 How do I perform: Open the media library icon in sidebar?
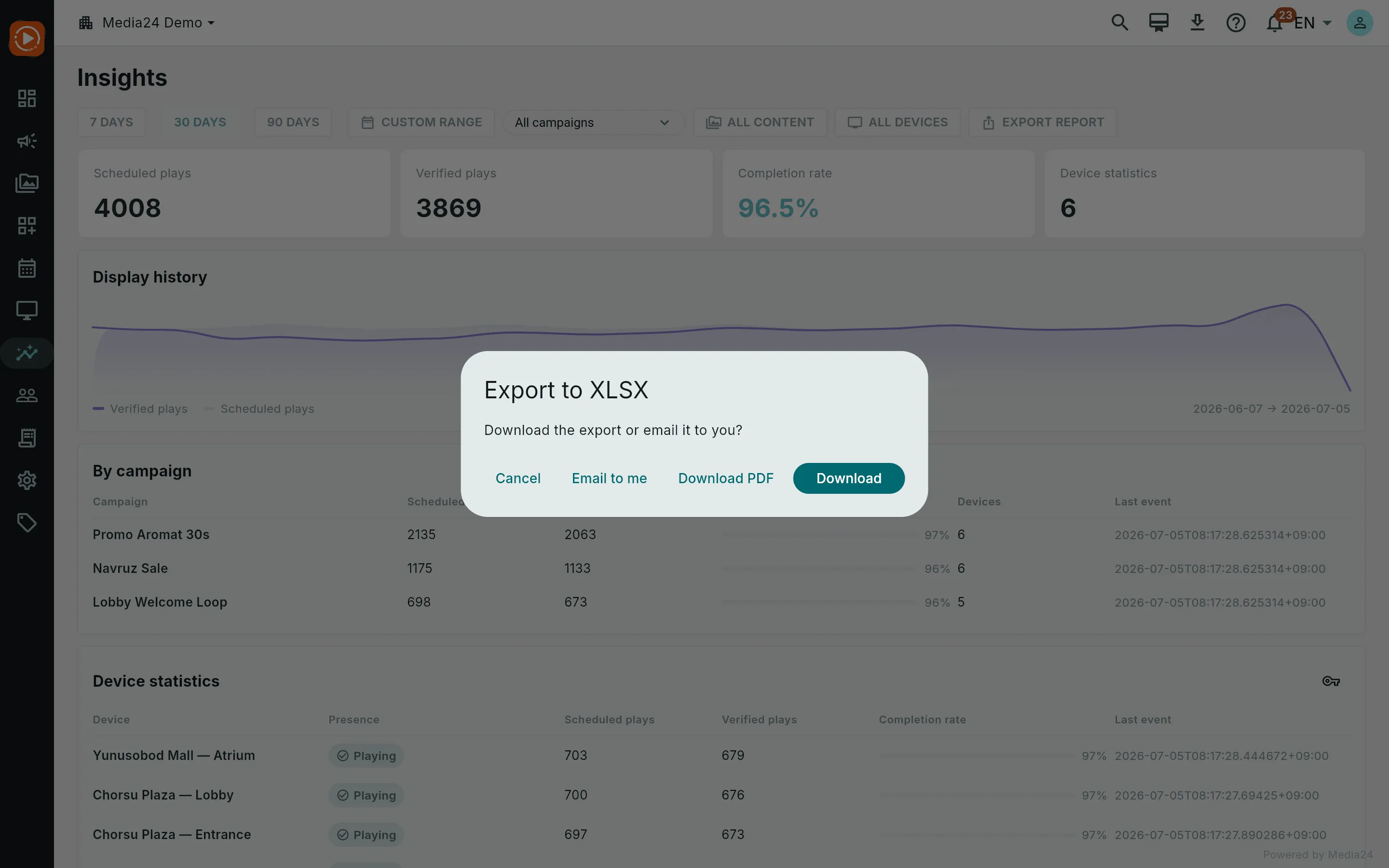27,183
